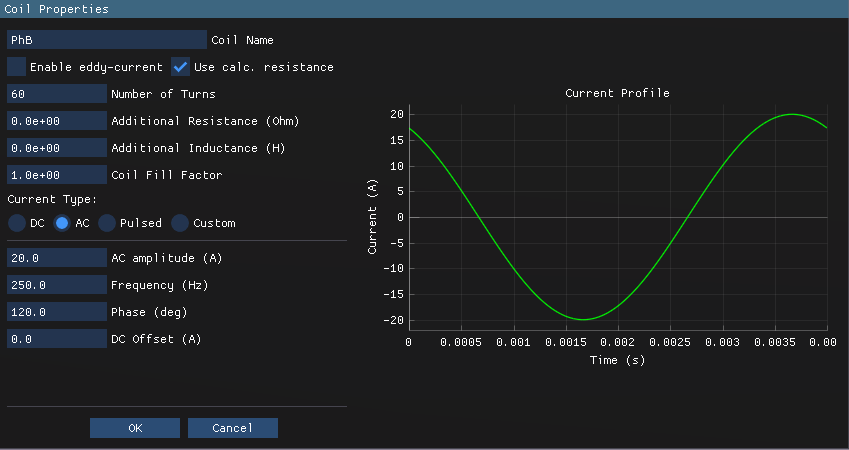Screen dimensions: 849x450
Task: Click the AC amplitude (A) field
Action: coord(57,258)
